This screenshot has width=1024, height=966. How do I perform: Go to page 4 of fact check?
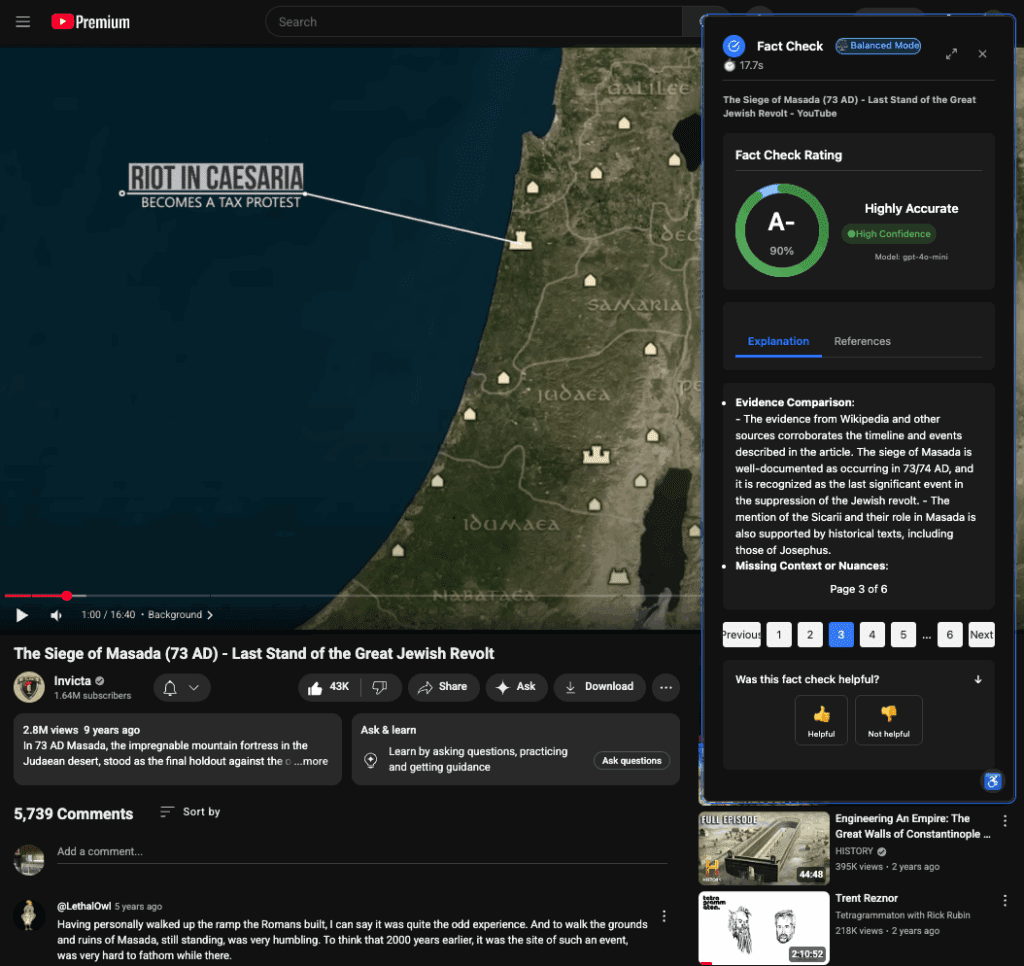pyautogui.click(x=872, y=634)
